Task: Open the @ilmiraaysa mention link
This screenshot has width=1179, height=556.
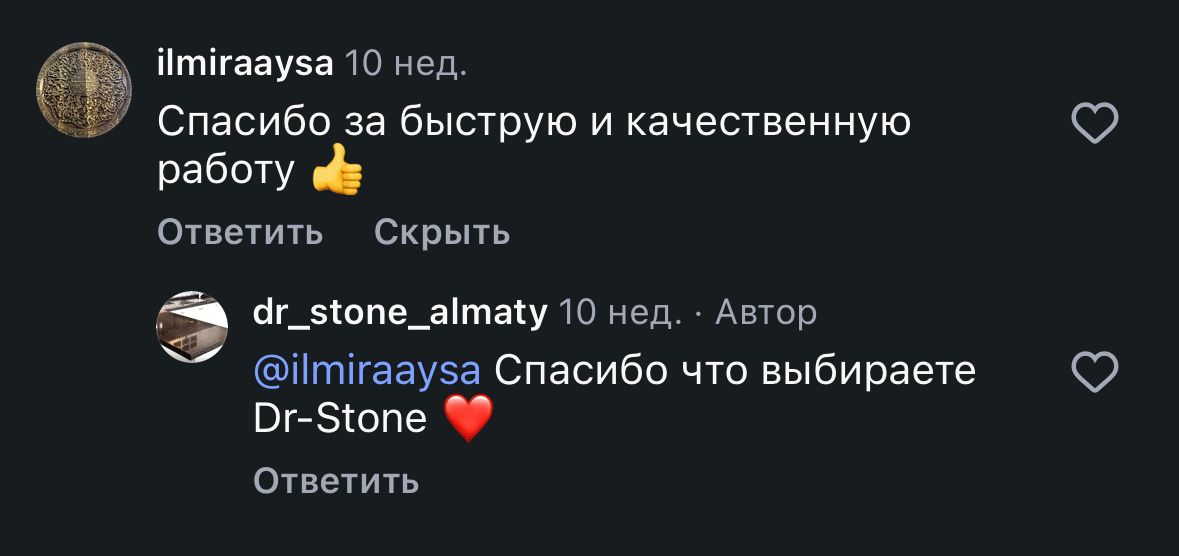Action: tap(367, 371)
